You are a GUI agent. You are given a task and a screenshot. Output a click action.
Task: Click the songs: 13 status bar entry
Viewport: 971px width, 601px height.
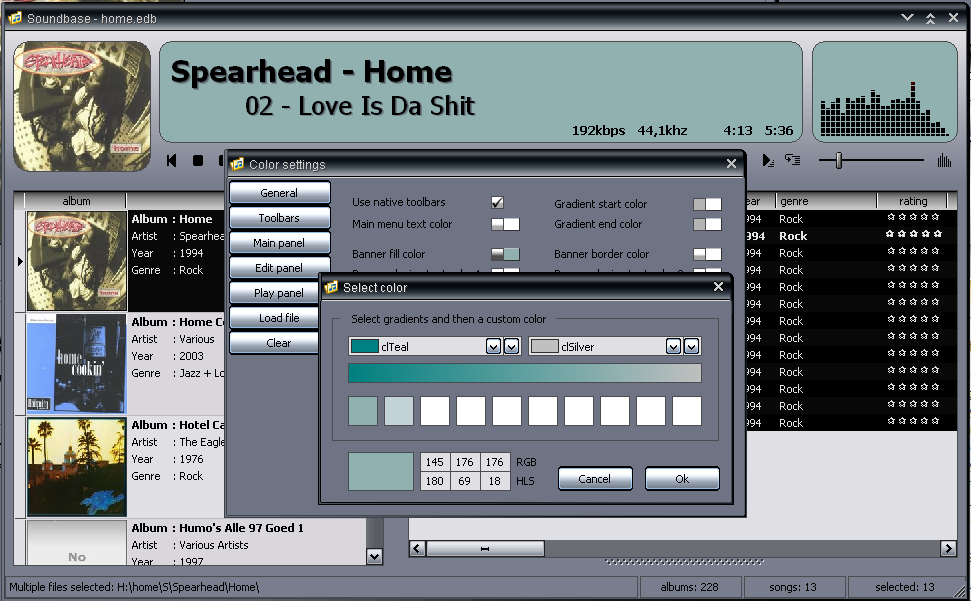click(x=793, y=587)
